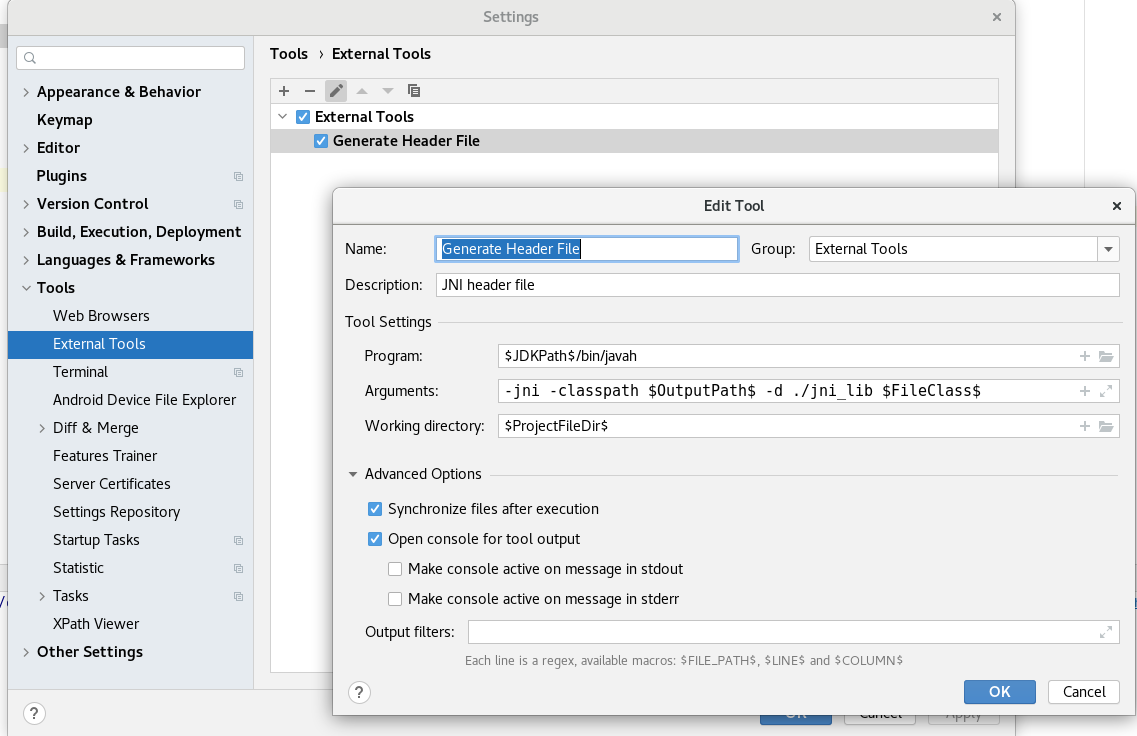Add a new external tool with plus icon

click(x=284, y=91)
